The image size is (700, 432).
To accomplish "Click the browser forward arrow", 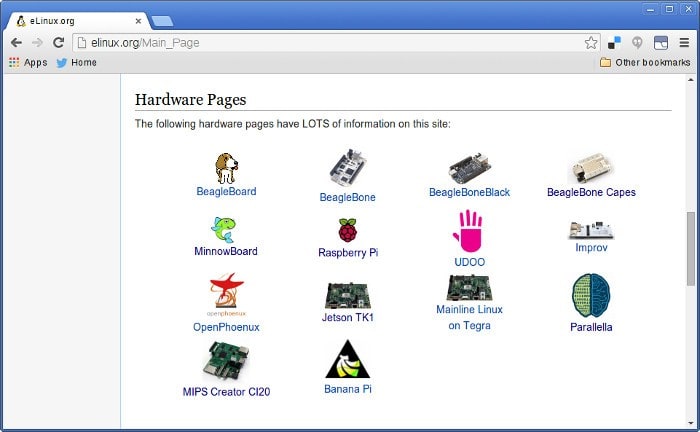I will 38,43.
